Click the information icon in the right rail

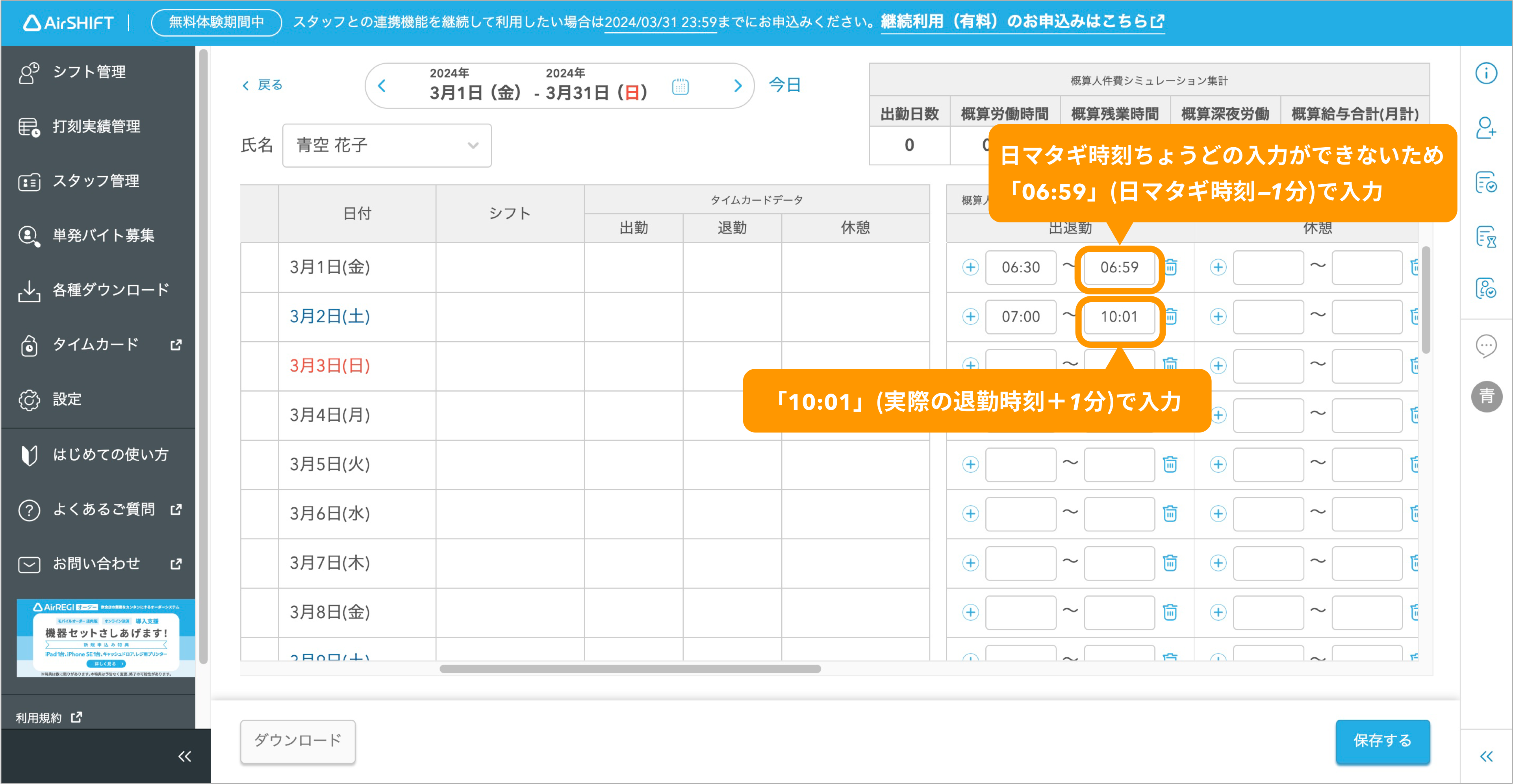1486,73
